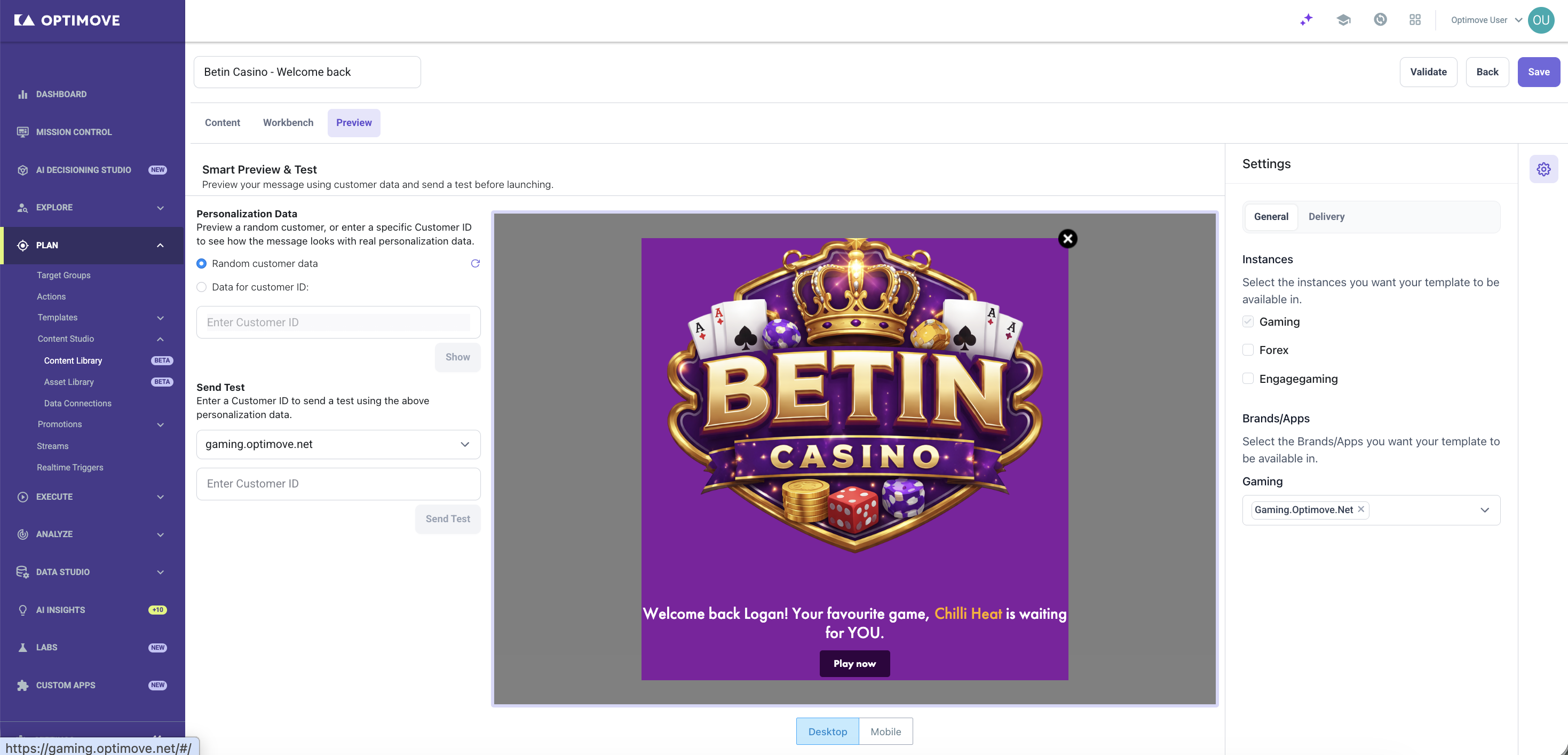1568x755 pixels.
Task: Expand the Promotions submenu chevron
Action: click(x=160, y=424)
